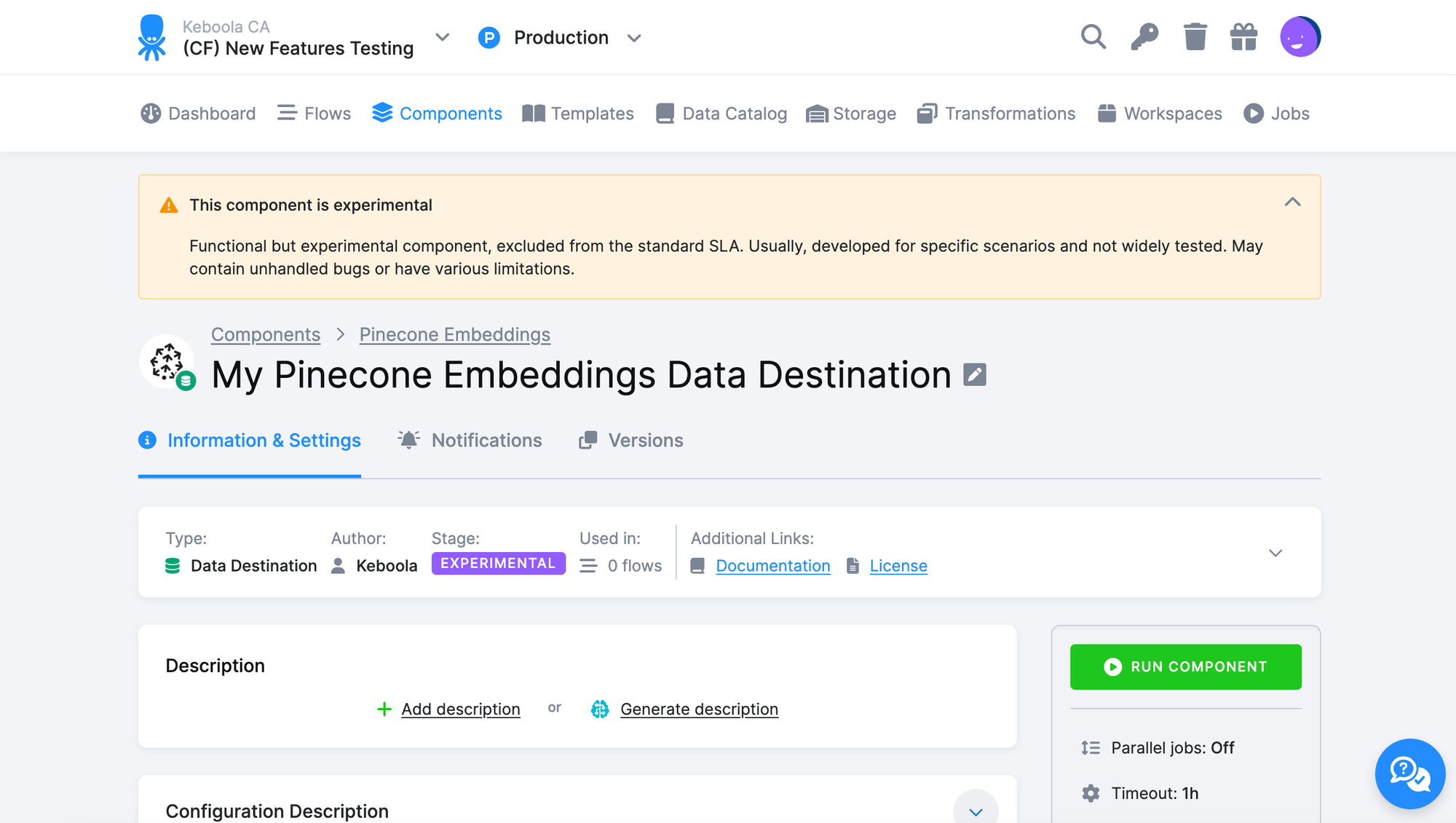Go to Transformations
Image resolution: width=1456 pixels, height=823 pixels.
[x=996, y=114]
